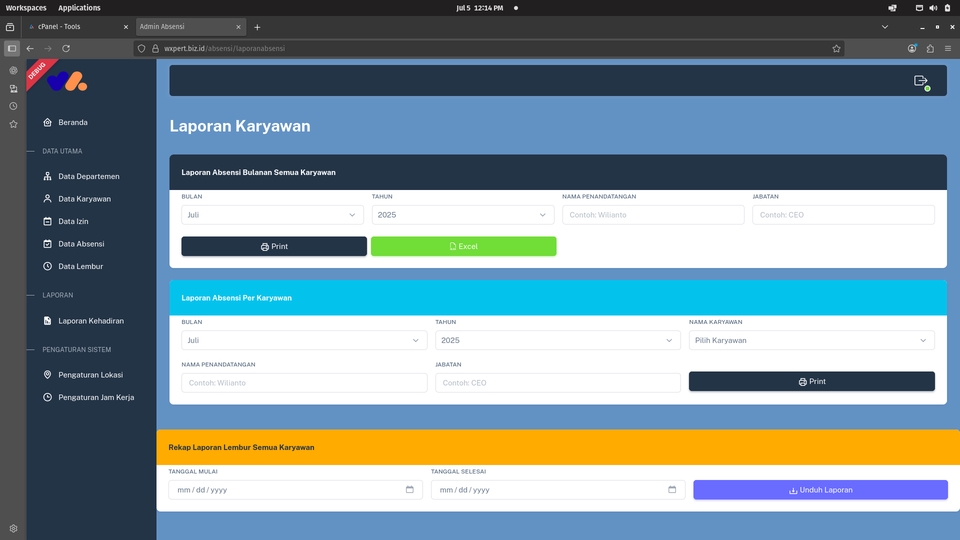
Task: Open recent browsing tab-history icon
Action: pos(10,27)
